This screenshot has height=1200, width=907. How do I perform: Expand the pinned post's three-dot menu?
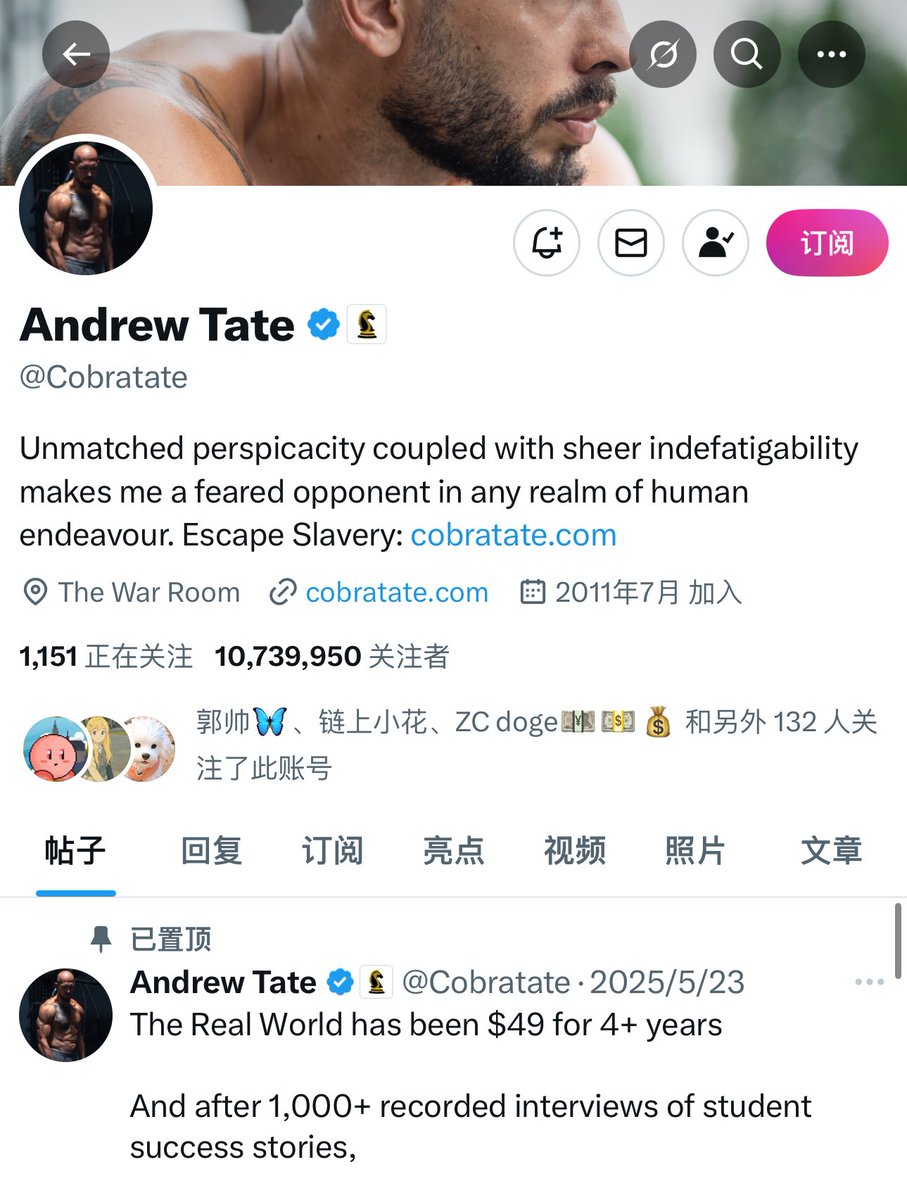coord(870,983)
